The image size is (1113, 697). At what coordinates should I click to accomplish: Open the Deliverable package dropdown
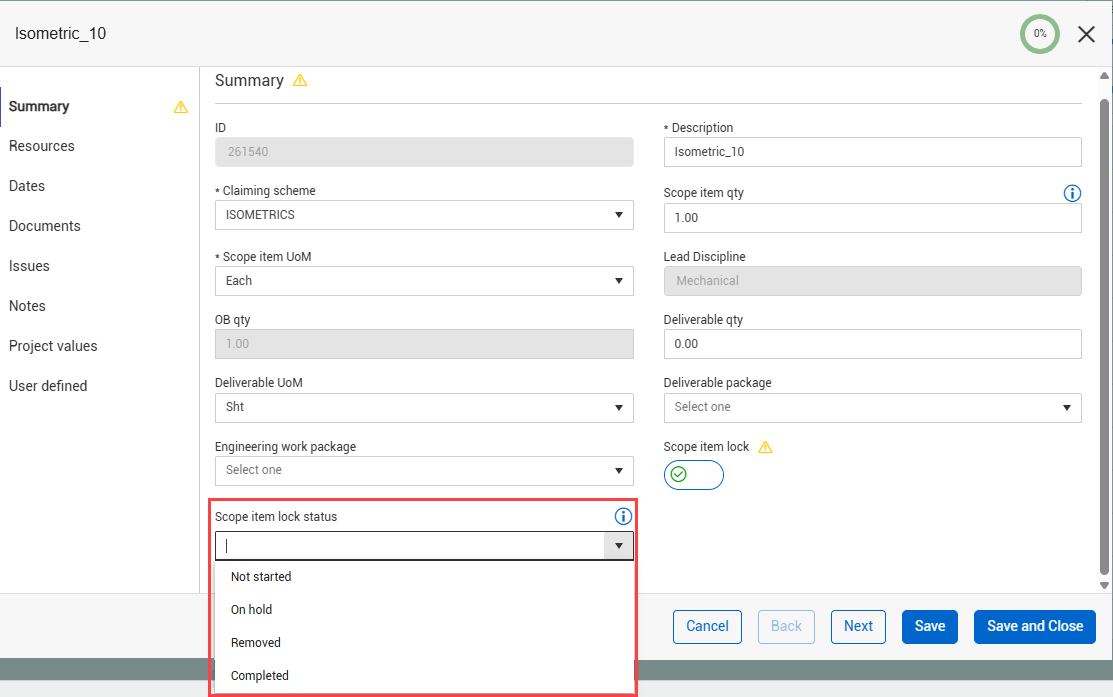(x=872, y=407)
